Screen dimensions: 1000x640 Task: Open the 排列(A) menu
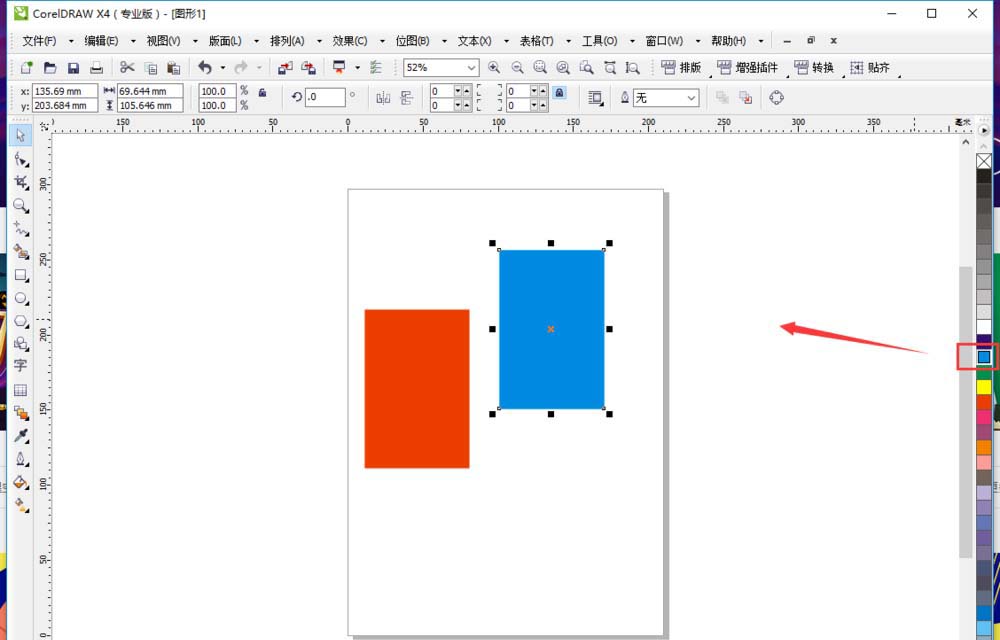point(287,41)
